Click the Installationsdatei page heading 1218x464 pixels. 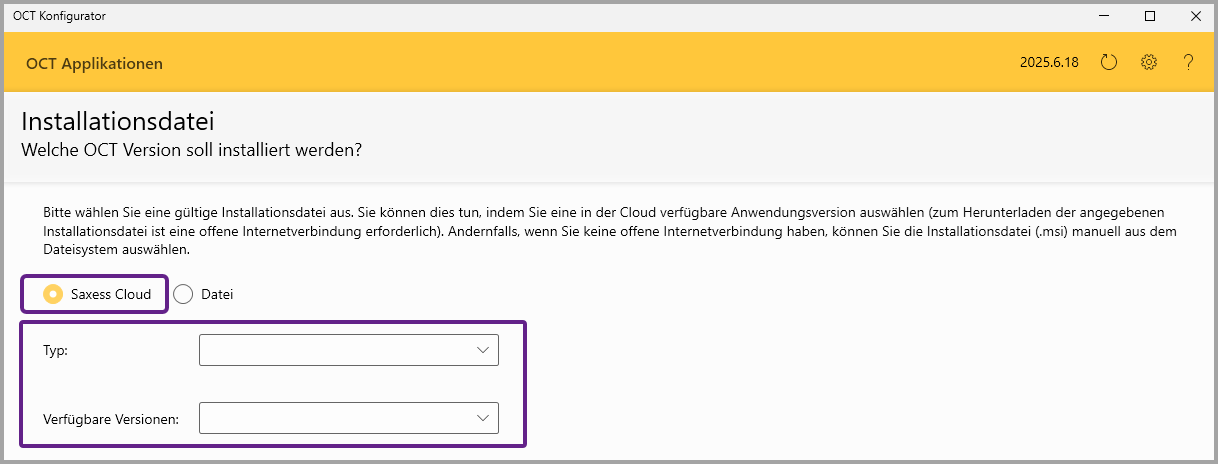point(118,122)
